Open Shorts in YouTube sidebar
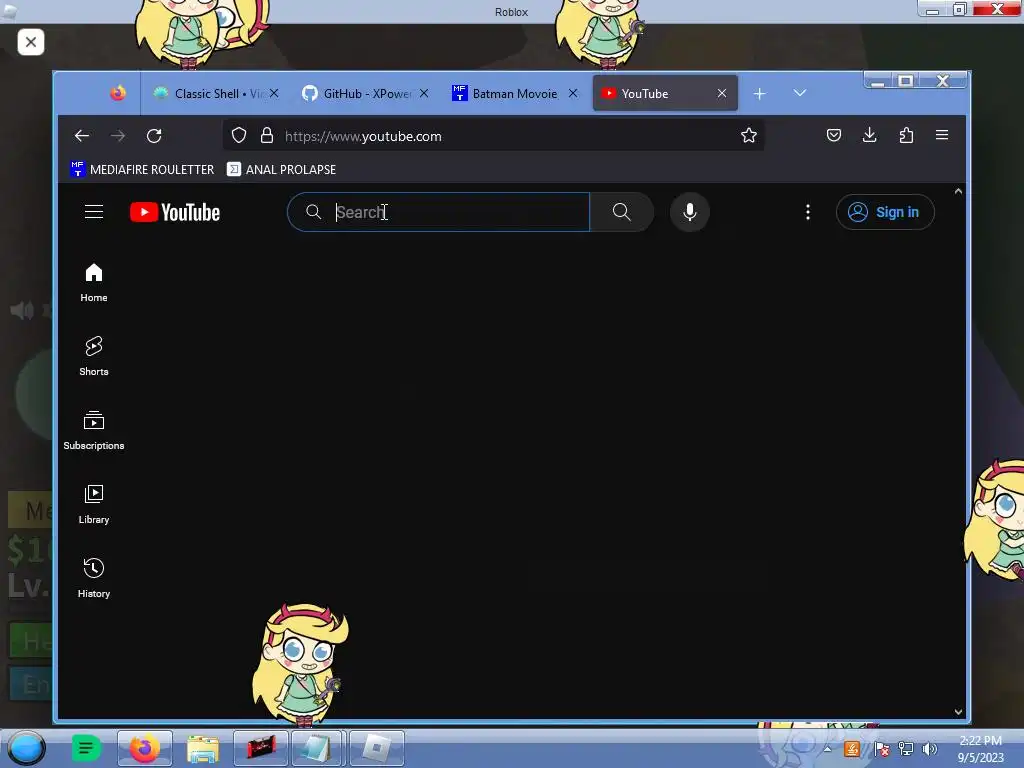The image size is (1024, 768). click(94, 357)
